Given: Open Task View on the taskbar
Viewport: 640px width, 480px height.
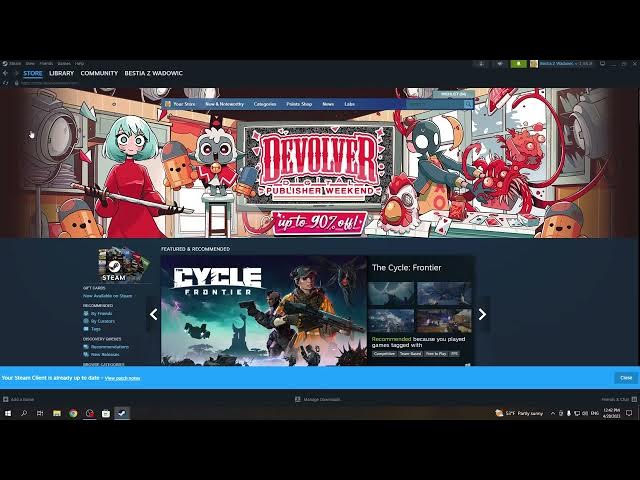Looking at the screenshot, I should (x=40, y=413).
